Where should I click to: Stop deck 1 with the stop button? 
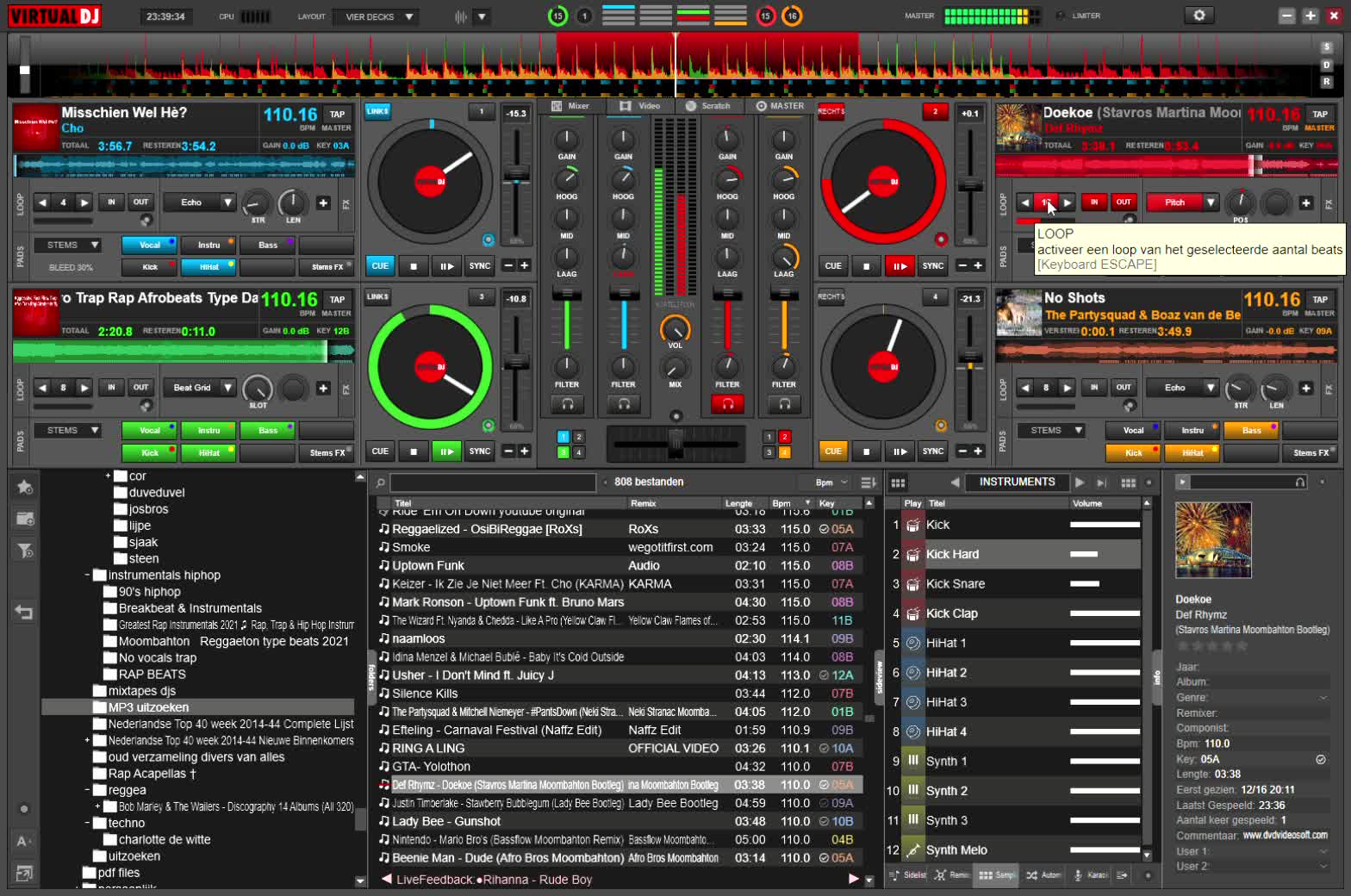[414, 265]
